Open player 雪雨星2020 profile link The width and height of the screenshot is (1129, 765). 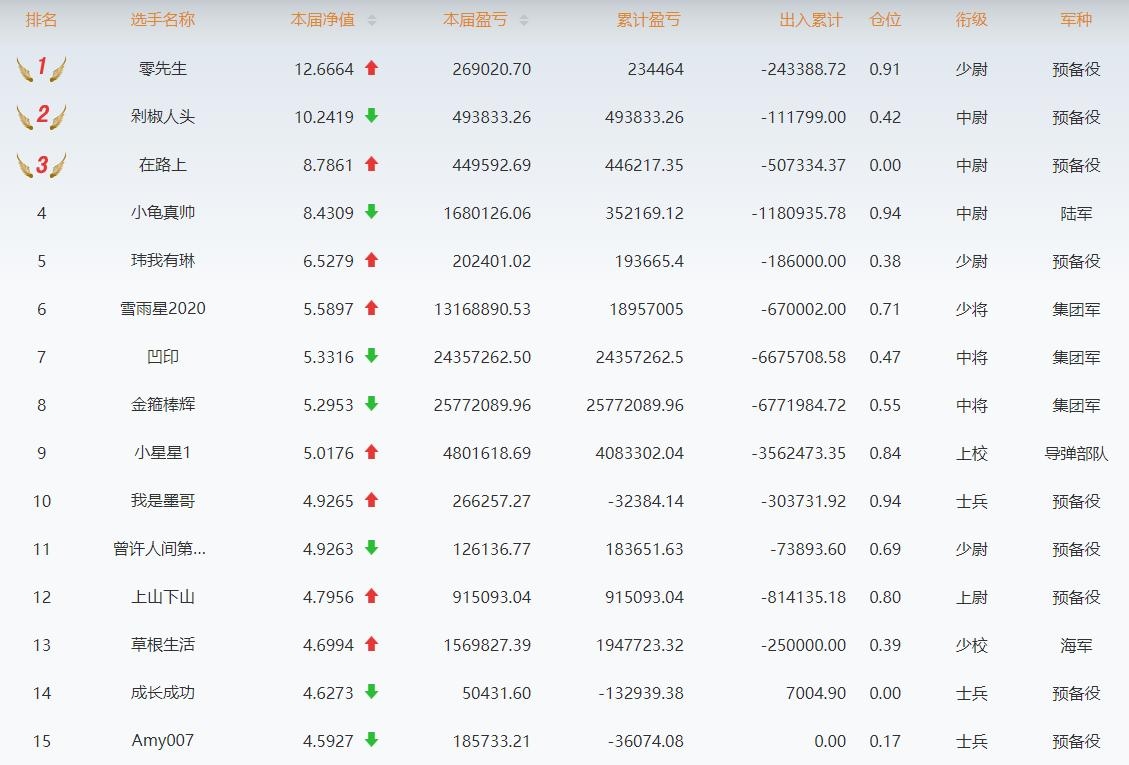point(163,308)
